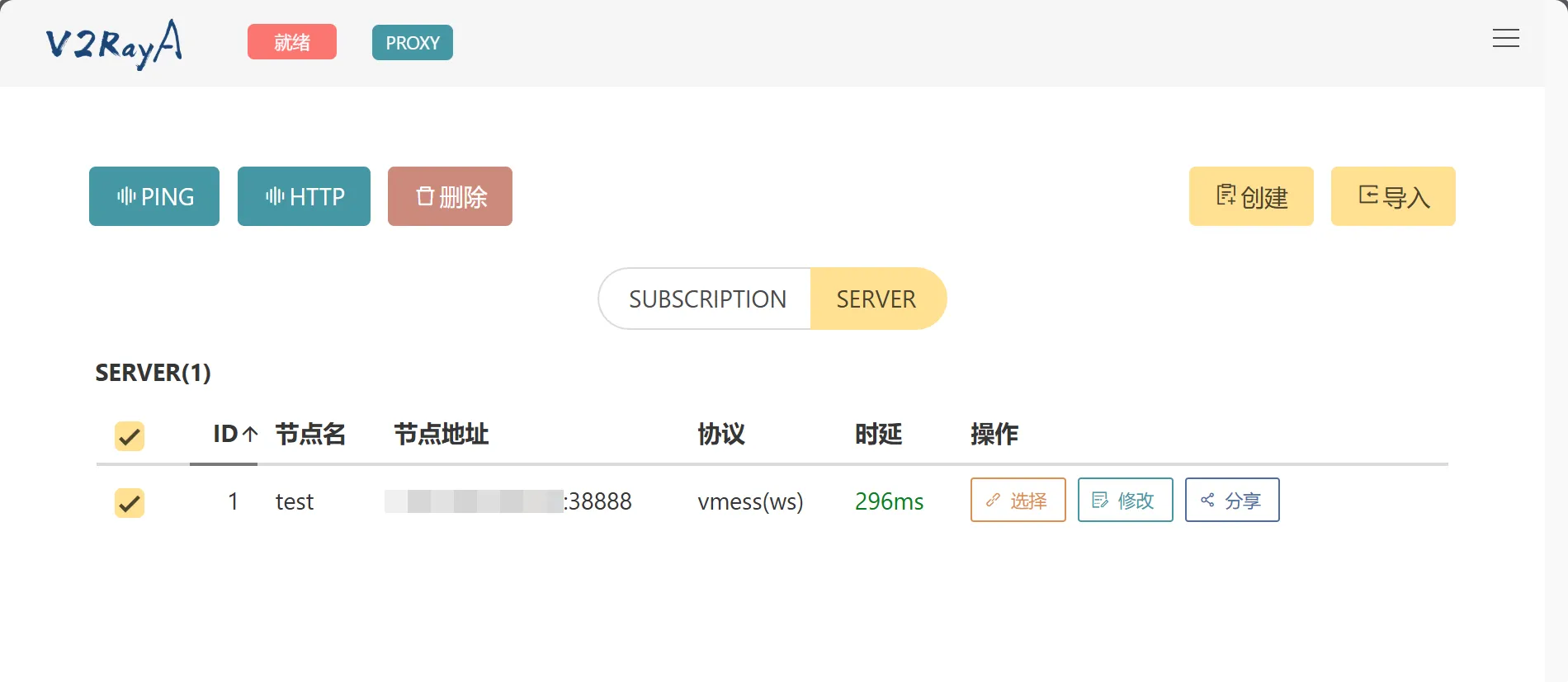Click the 节点名 column header
Viewport: 1568px width, 682px height.
point(310,434)
